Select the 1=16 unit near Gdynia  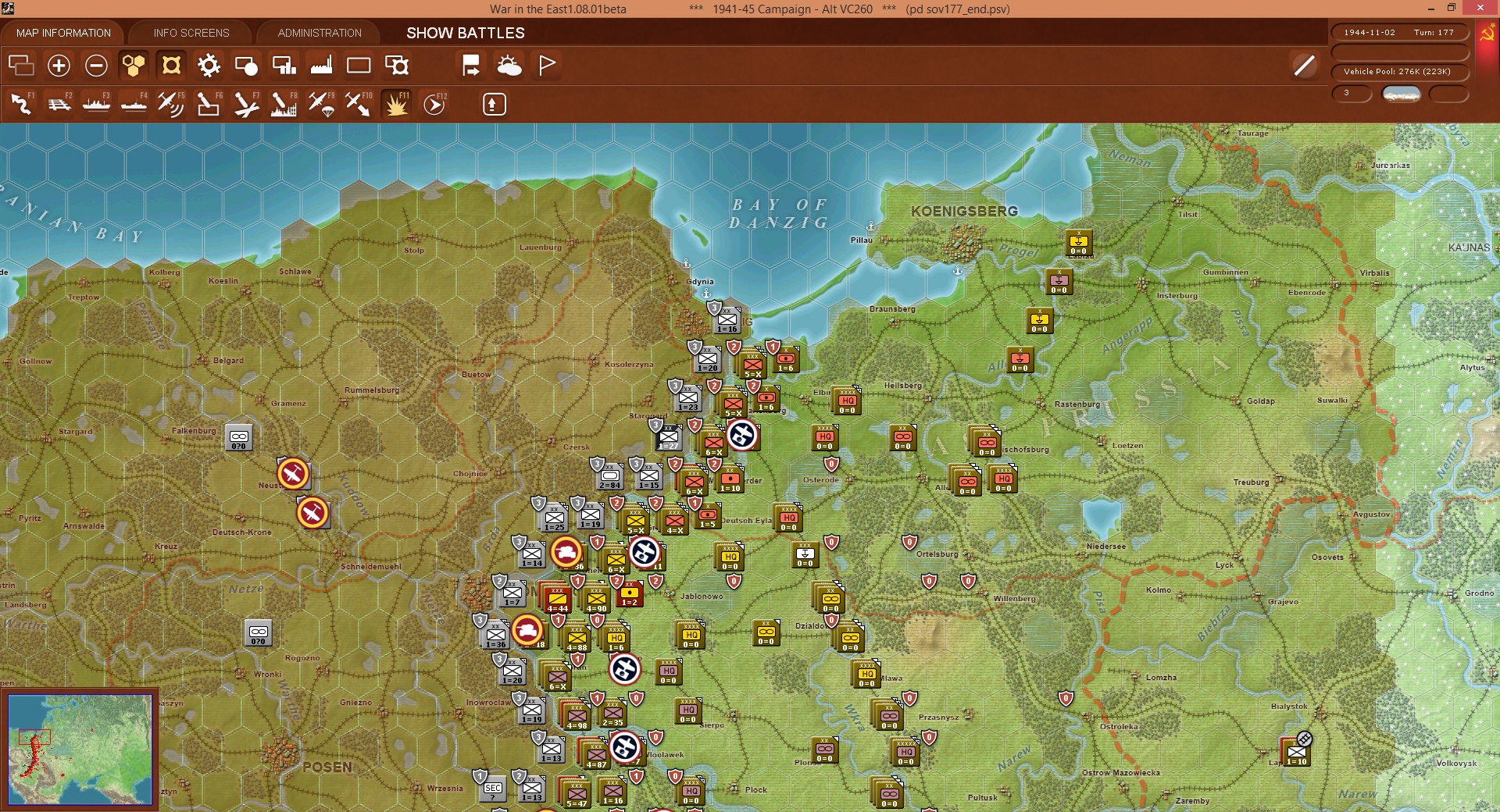[x=727, y=320]
